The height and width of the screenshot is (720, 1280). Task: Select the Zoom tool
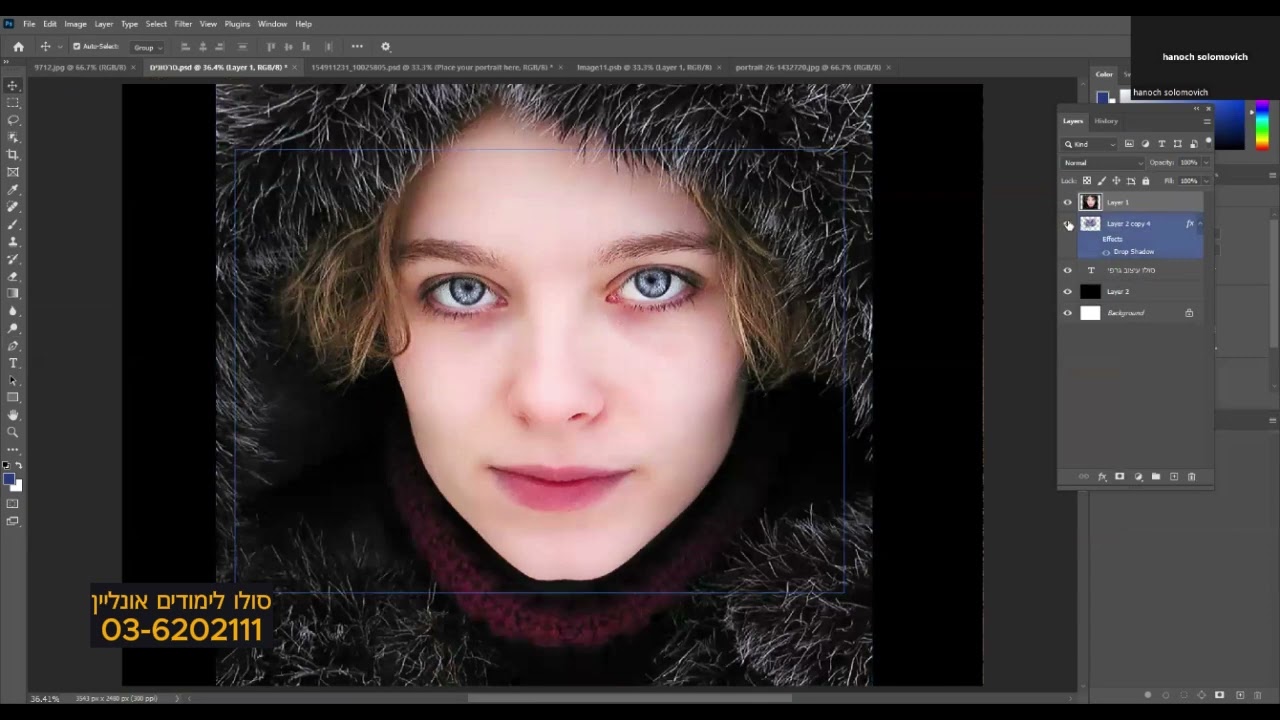(x=13, y=432)
